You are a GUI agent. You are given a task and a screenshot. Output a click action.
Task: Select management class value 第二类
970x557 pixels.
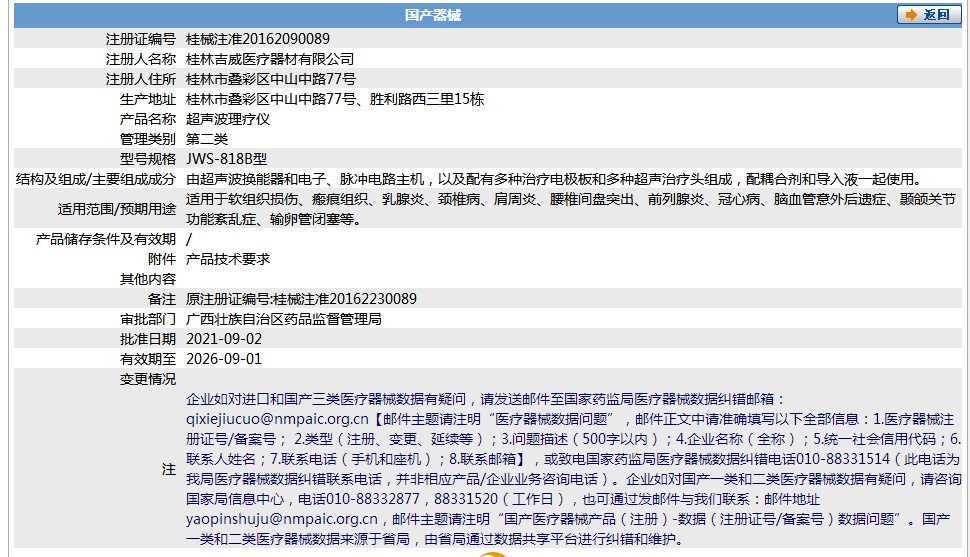(207, 139)
